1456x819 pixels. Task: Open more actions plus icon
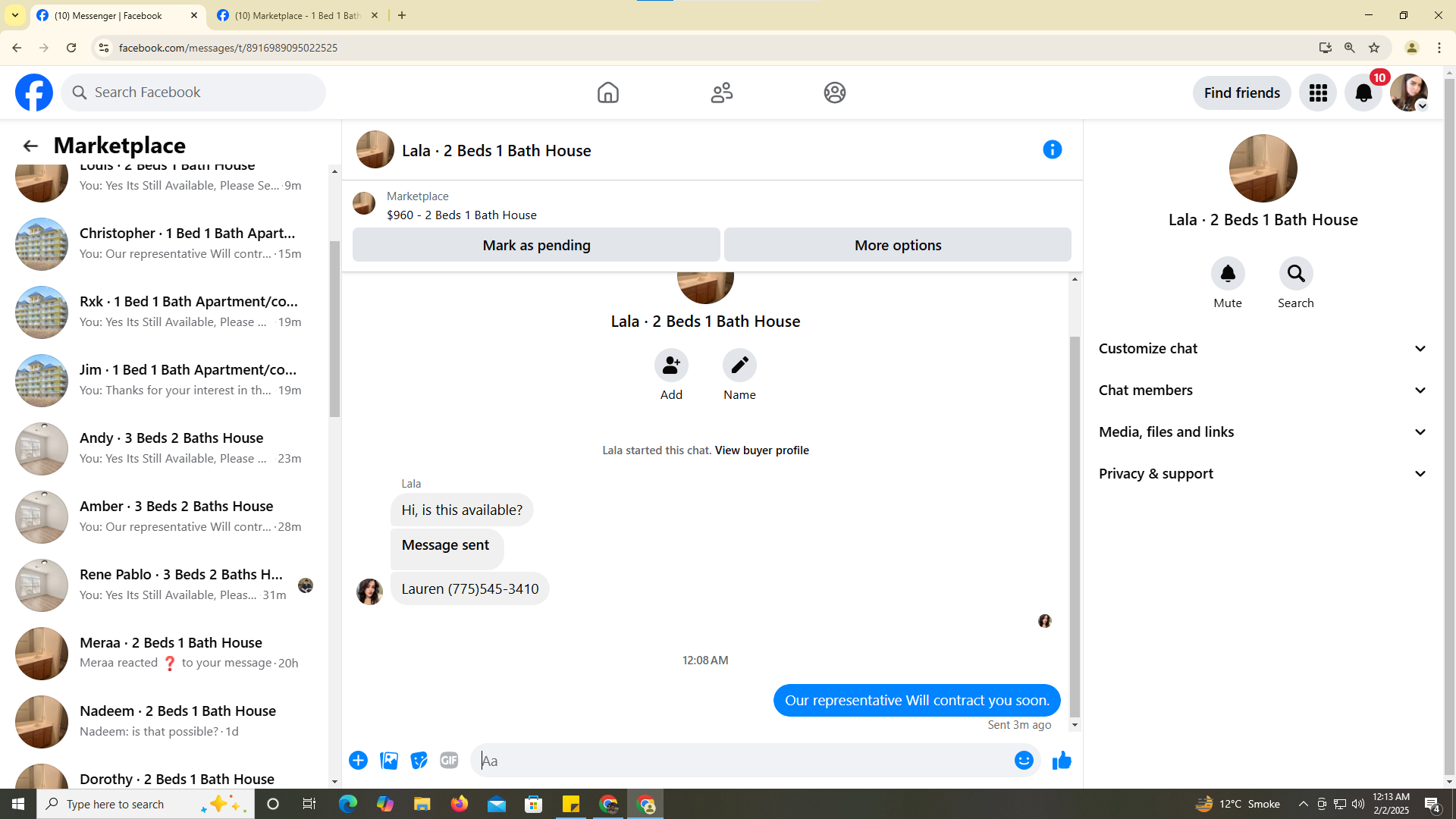coord(358,760)
